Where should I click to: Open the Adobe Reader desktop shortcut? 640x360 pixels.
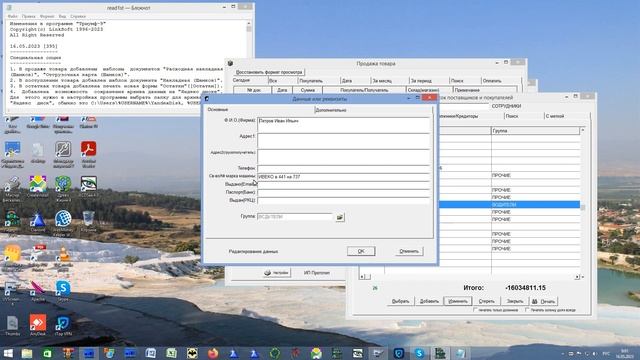(88, 149)
